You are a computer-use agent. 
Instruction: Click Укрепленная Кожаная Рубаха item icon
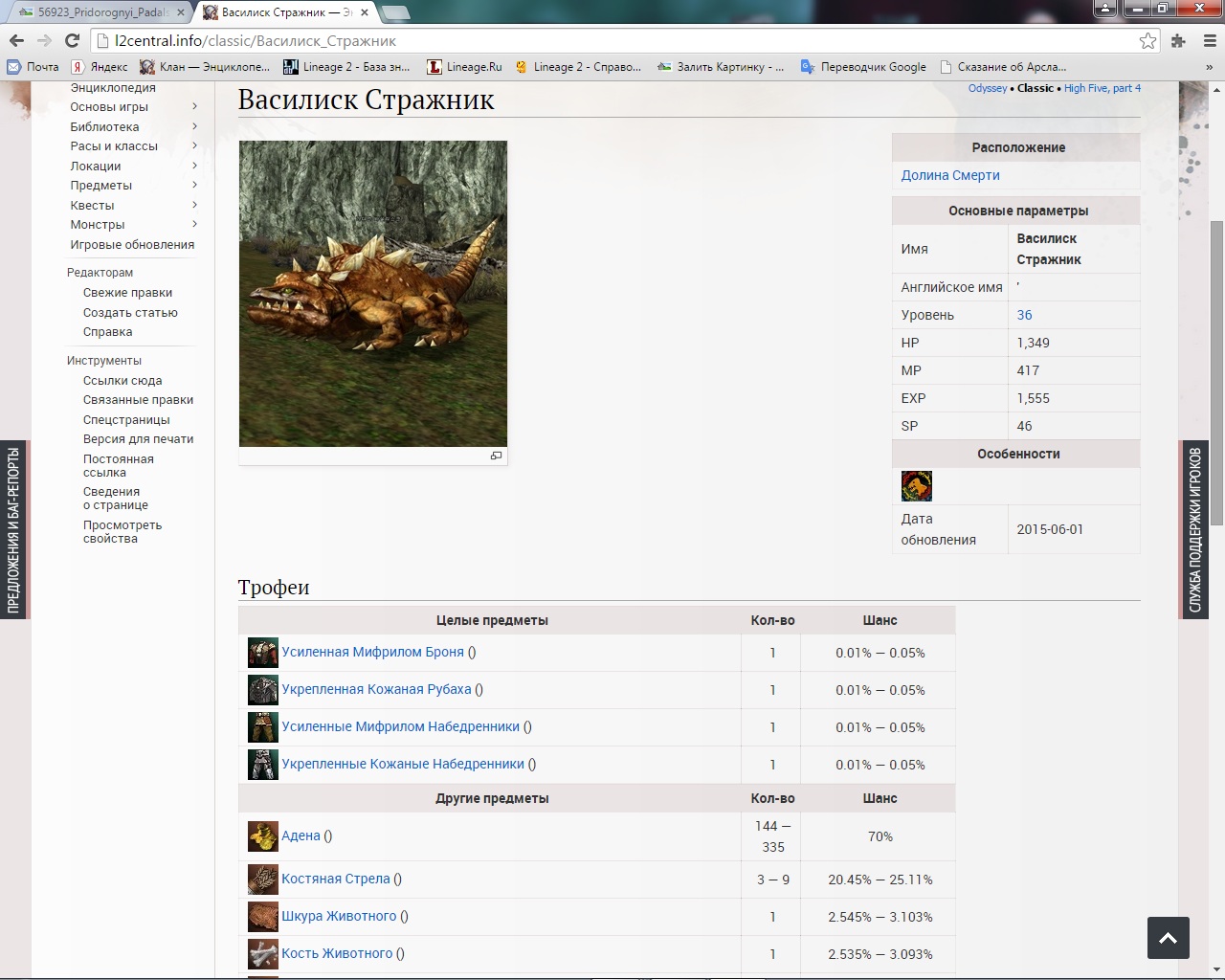(x=263, y=690)
